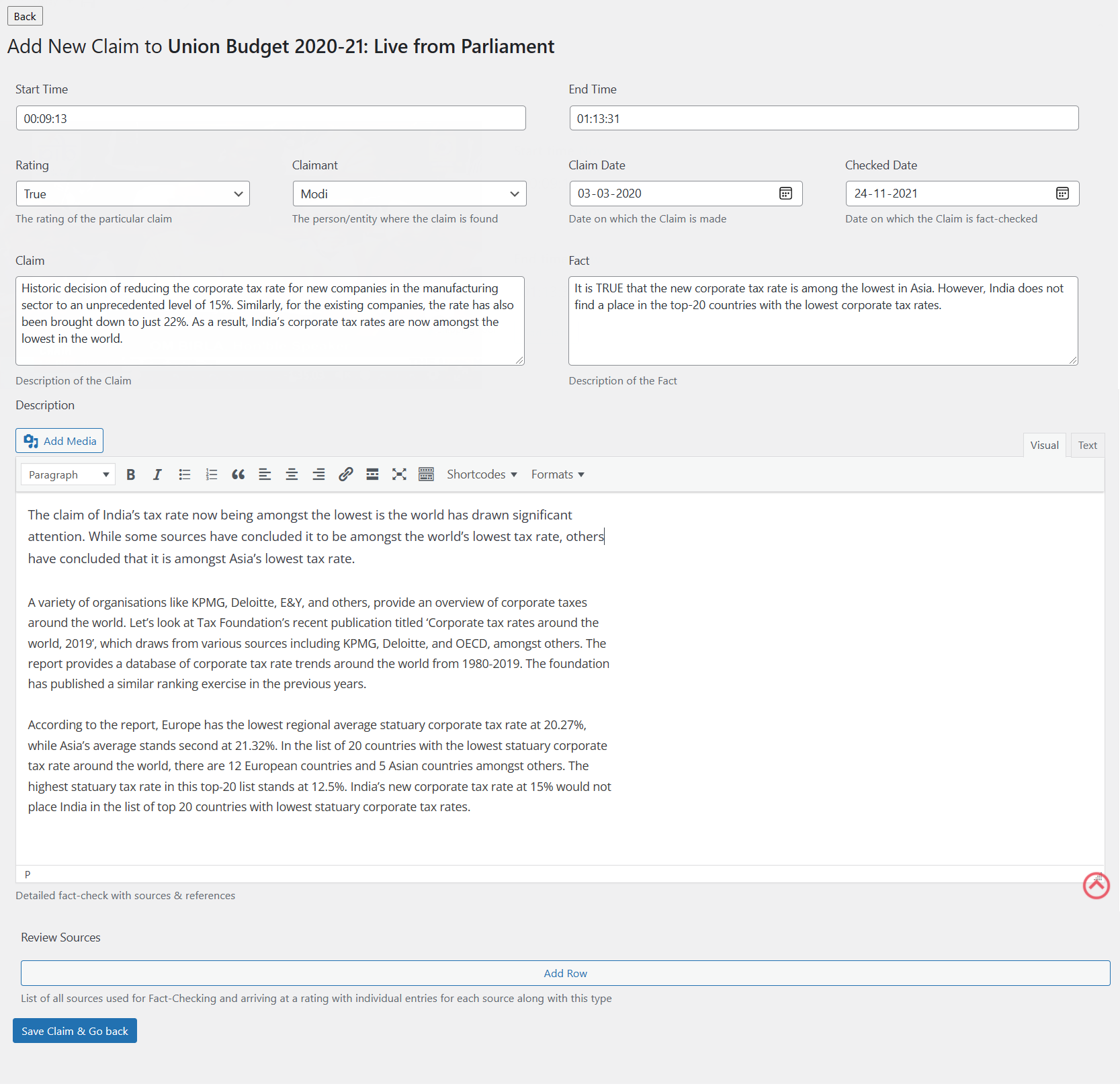Switch to the Visual editor tab
This screenshot has height=1086, width=1120.
pyautogui.click(x=1044, y=445)
